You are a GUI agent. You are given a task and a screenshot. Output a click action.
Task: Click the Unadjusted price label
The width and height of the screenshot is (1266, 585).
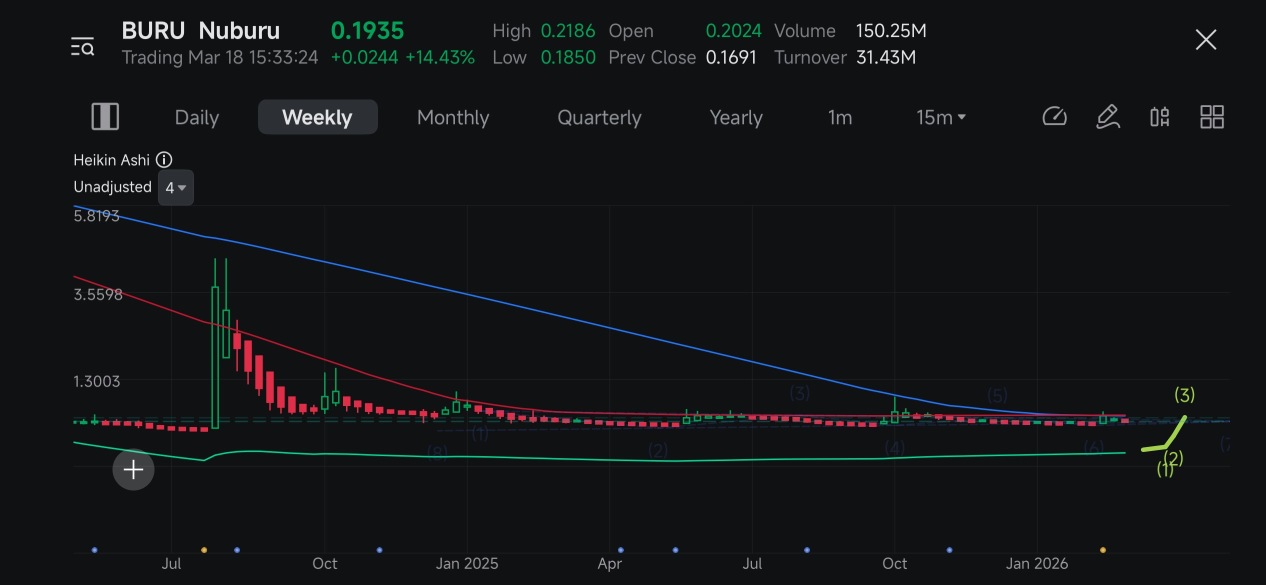coord(112,187)
